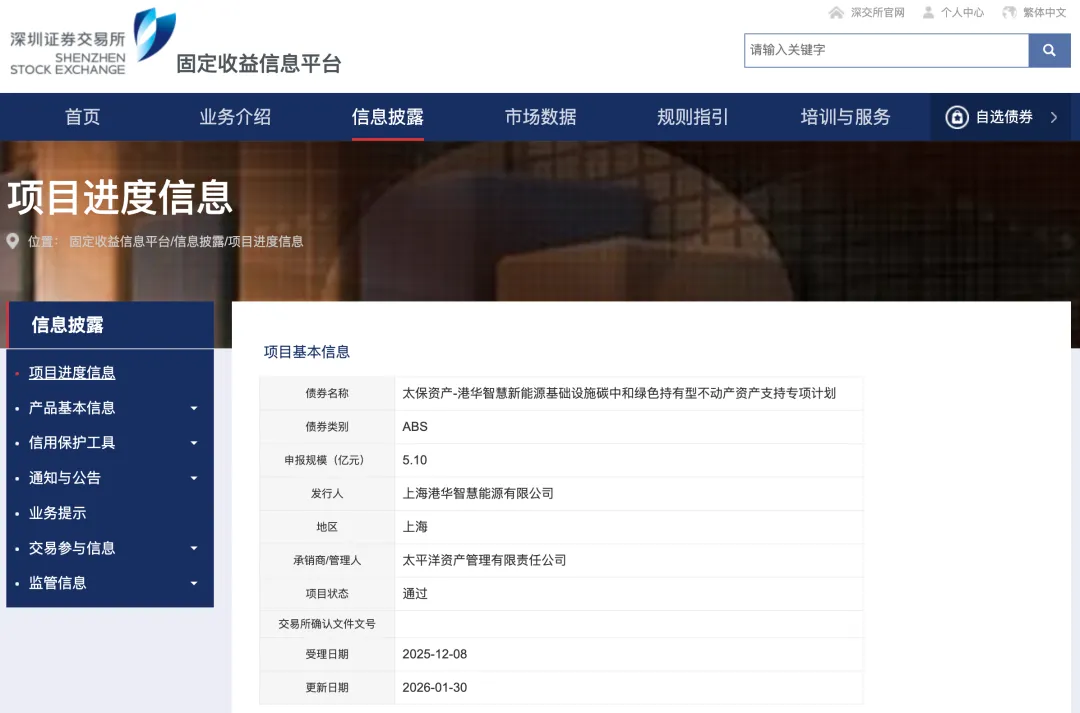Image resolution: width=1080 pixels, height=713 pixels.
Task: Click the 项目进度信息 page heading
Action: (x=120, y=198)
